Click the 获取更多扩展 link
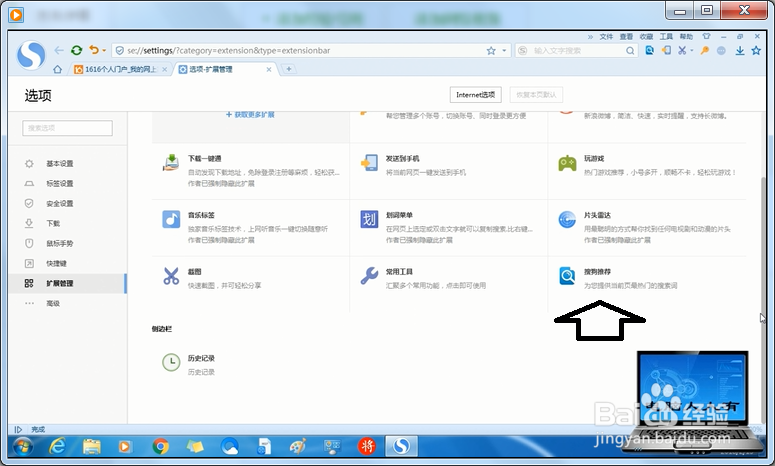The image size is (775, 466). (x=251, y=115)
